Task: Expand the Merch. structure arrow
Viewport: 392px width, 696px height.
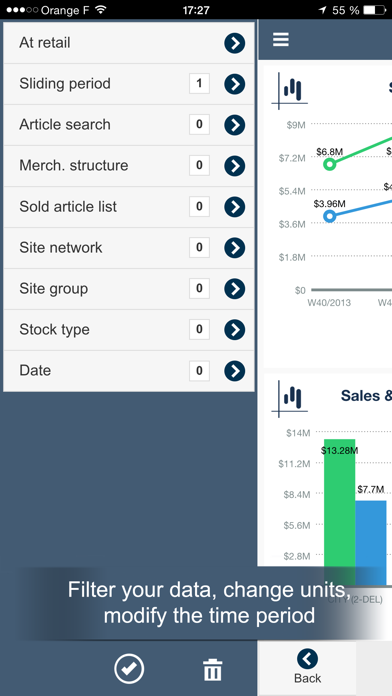Action: coord(235,166)
